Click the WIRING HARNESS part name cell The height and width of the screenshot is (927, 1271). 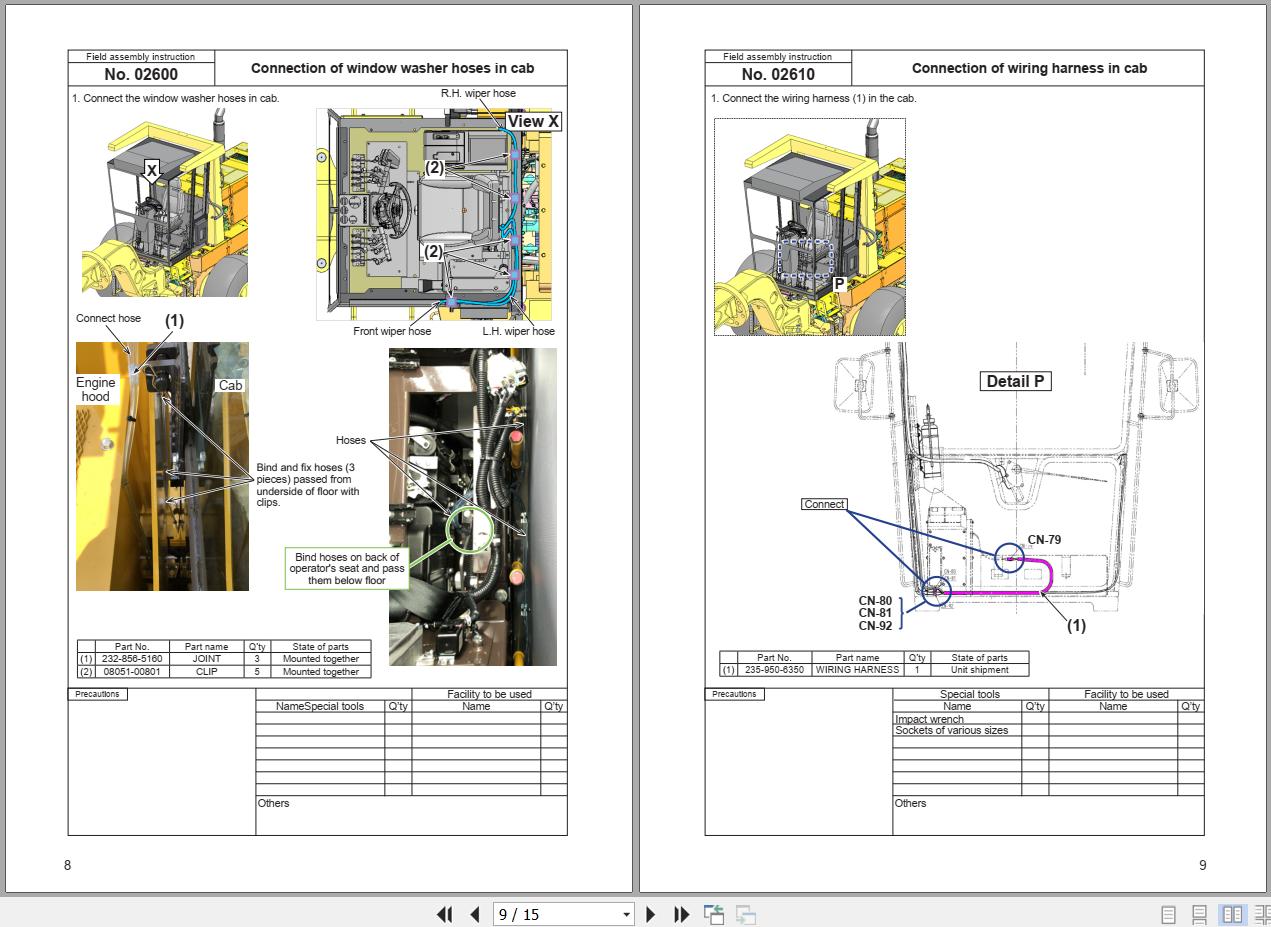pyautogui.click(x=857, y=670)
